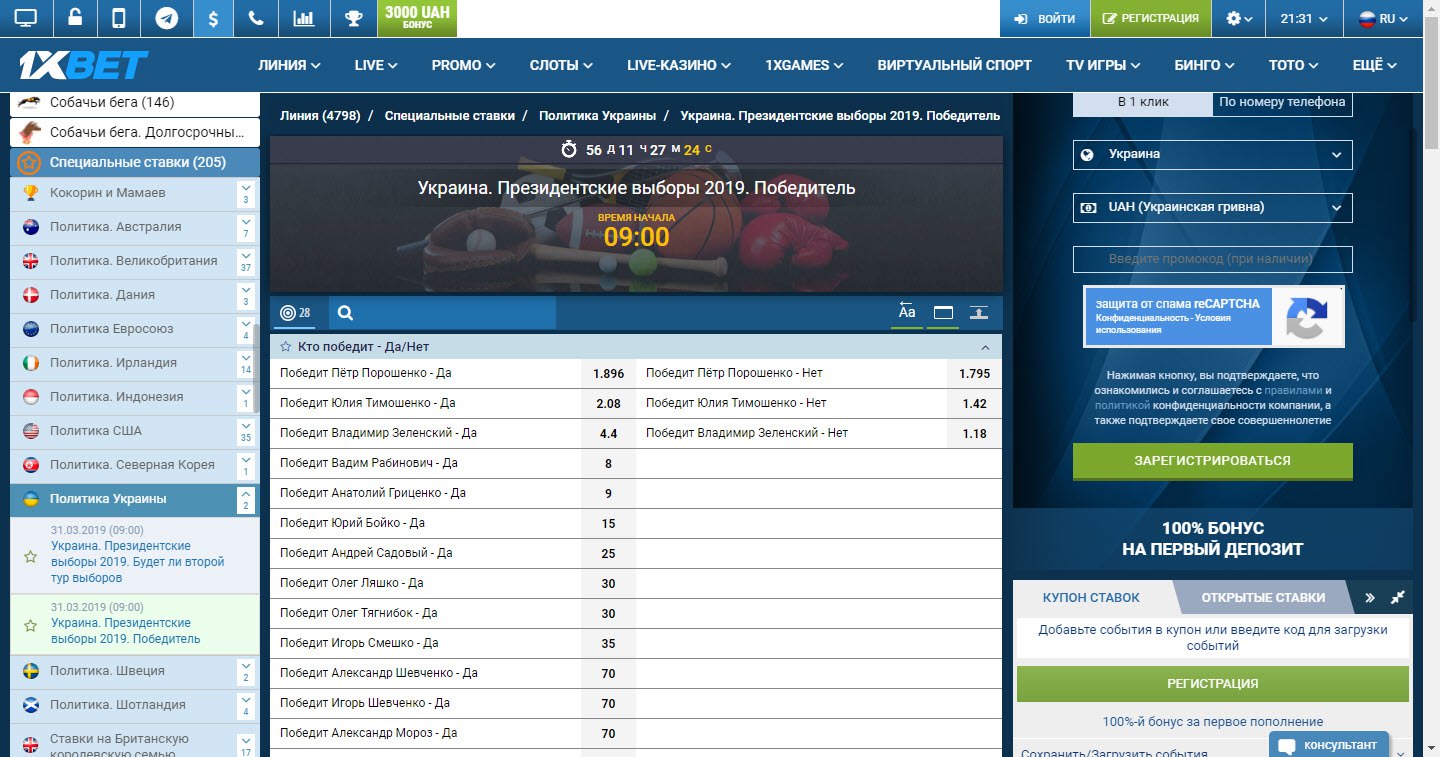Open ВИРТУАЛЬНЫЙ СПОРТ section
The width and height of the screenshot is (1440, 757).
(954, 65)
